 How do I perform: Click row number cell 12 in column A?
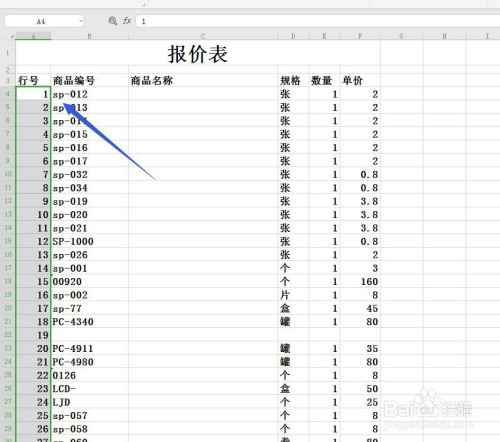pos(33,241)
